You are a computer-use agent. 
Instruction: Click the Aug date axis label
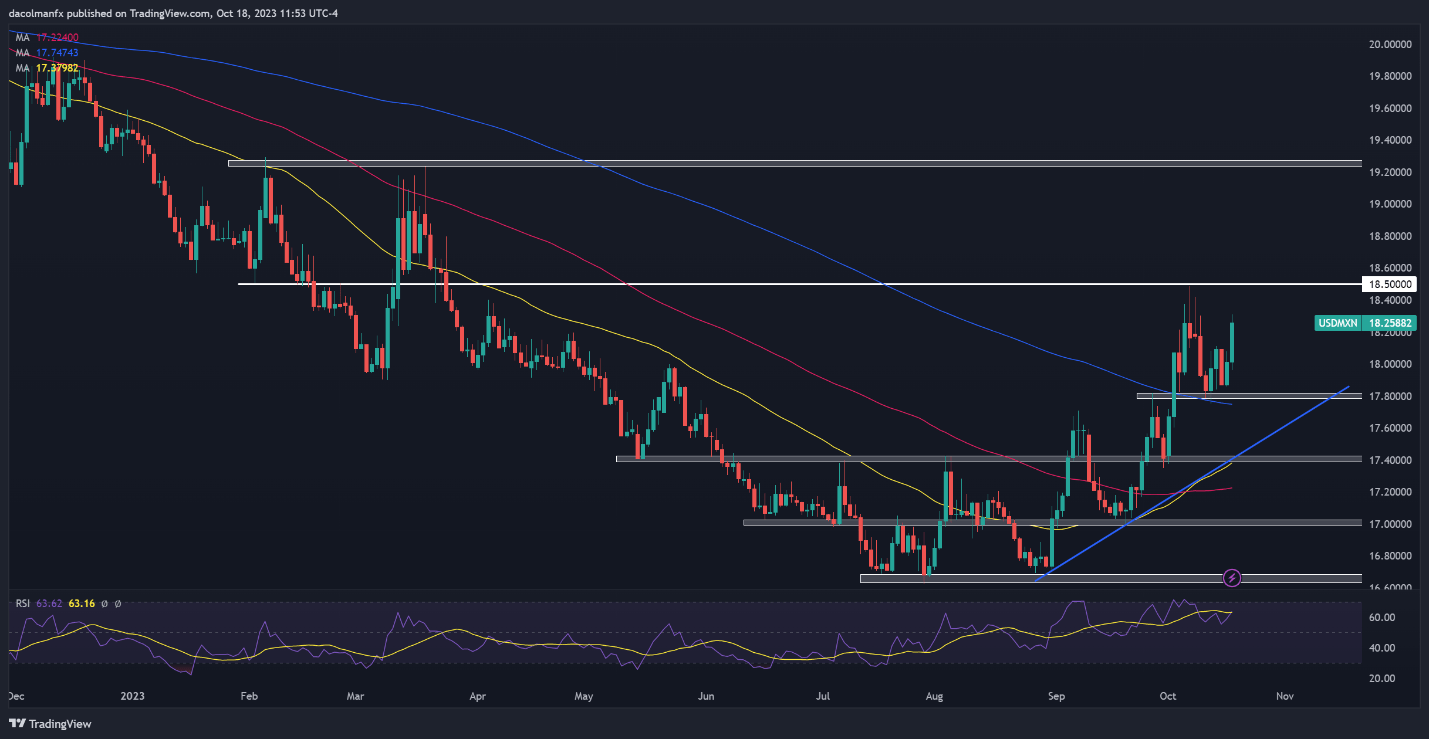tap(935, 695)
